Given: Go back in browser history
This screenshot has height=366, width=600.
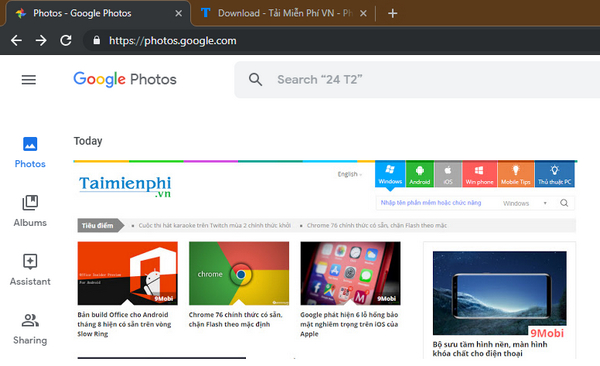Looking at the screenshot, I should (x=16, y=40).
